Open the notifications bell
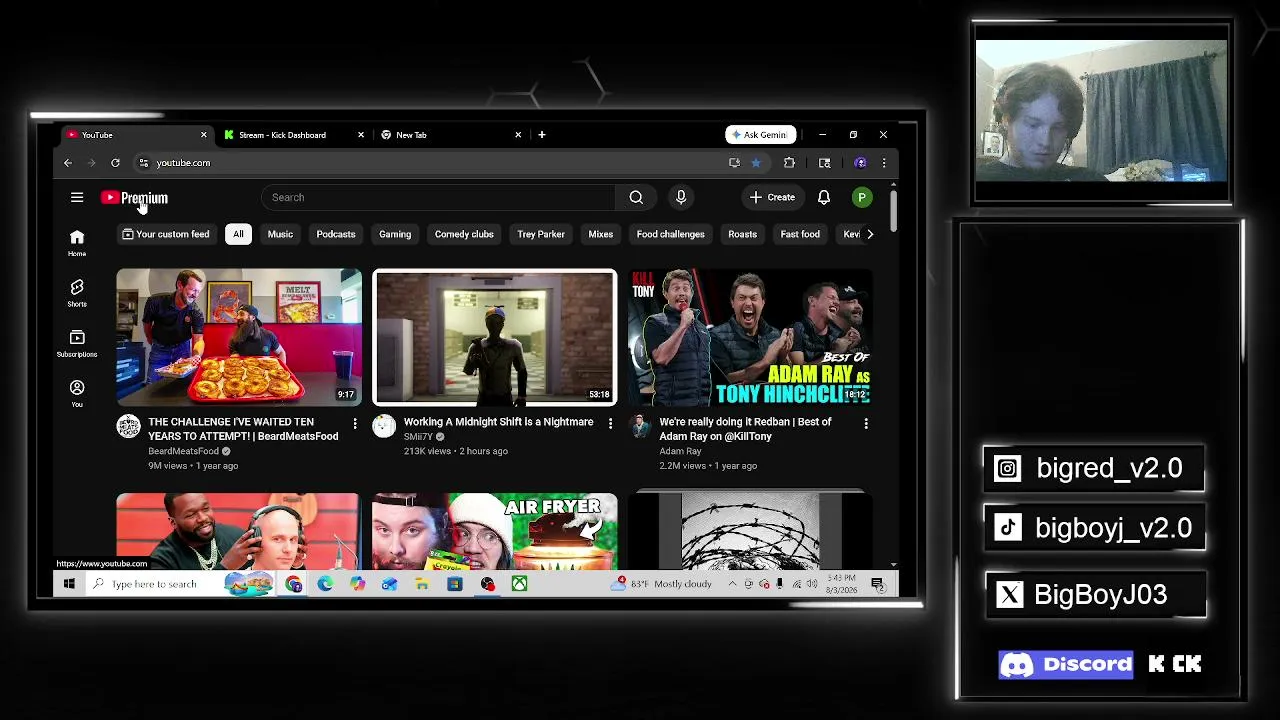This screenshot has width=1280, height=720. [824, 197]
